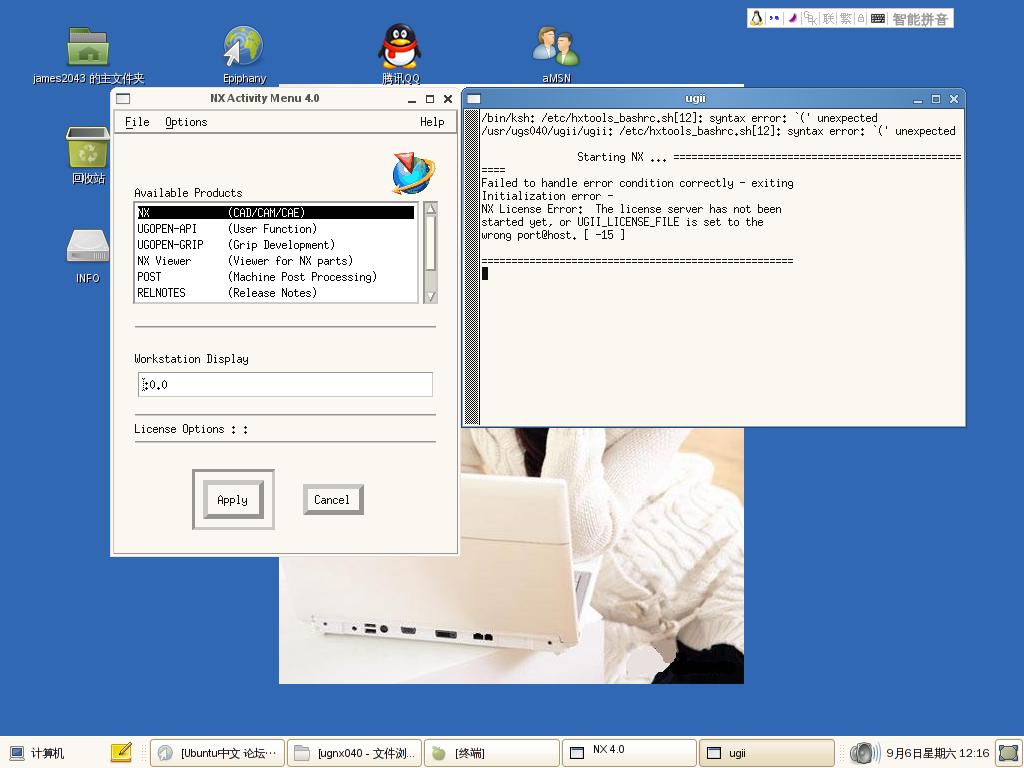Click the products list scrollbar thumb
Viewport: 1024px width, 768px height.
pyautogui.click(x=430, y=242)
